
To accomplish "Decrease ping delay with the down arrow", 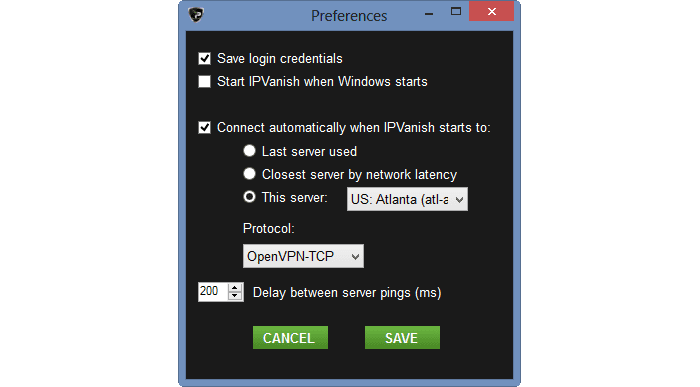I will click(235, 296).
